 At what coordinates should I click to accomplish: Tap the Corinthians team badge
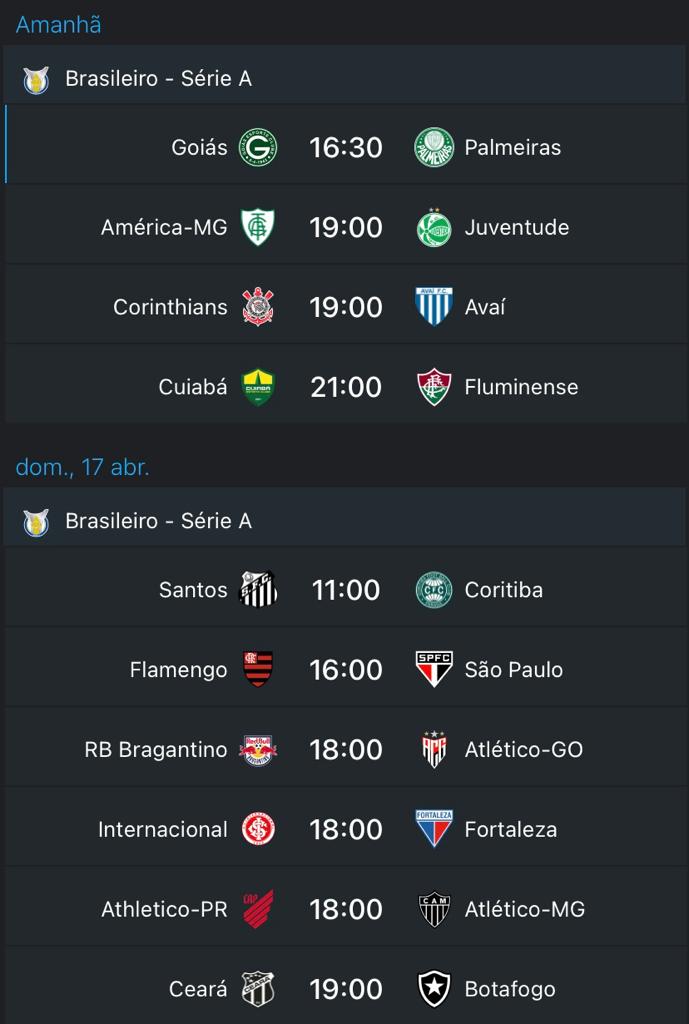(x=258, y=307)
